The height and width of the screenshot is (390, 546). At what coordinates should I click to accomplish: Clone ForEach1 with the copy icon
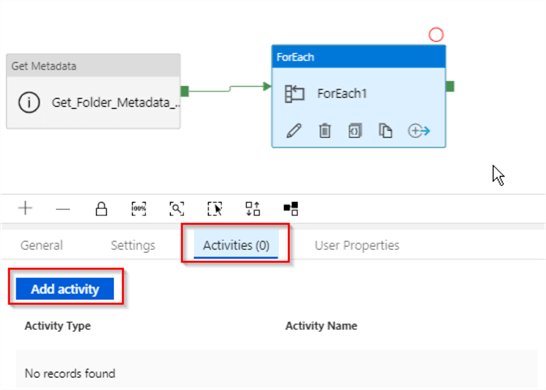tap(385, 131)
